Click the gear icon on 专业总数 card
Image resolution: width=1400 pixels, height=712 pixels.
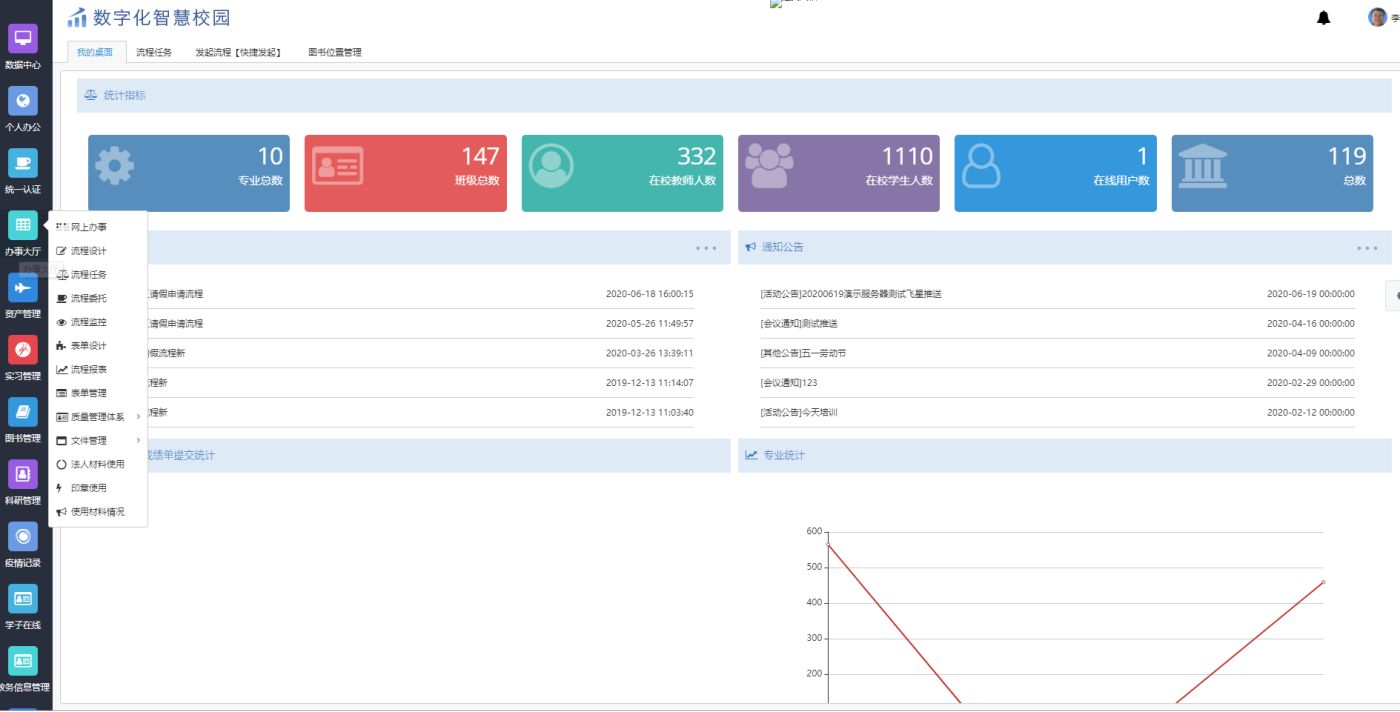tap(114, 166)
